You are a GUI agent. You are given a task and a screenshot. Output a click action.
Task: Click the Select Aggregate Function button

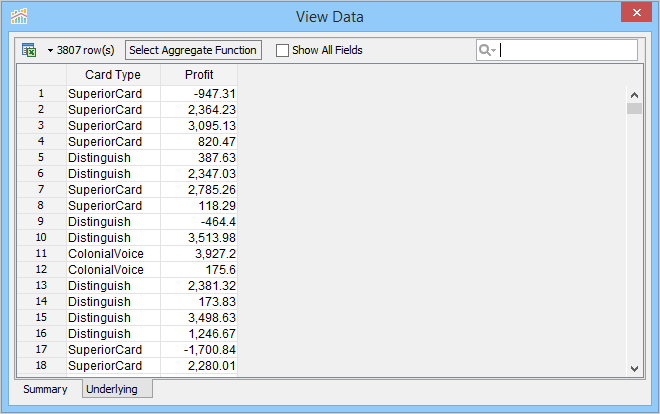[x=193, y=50]
